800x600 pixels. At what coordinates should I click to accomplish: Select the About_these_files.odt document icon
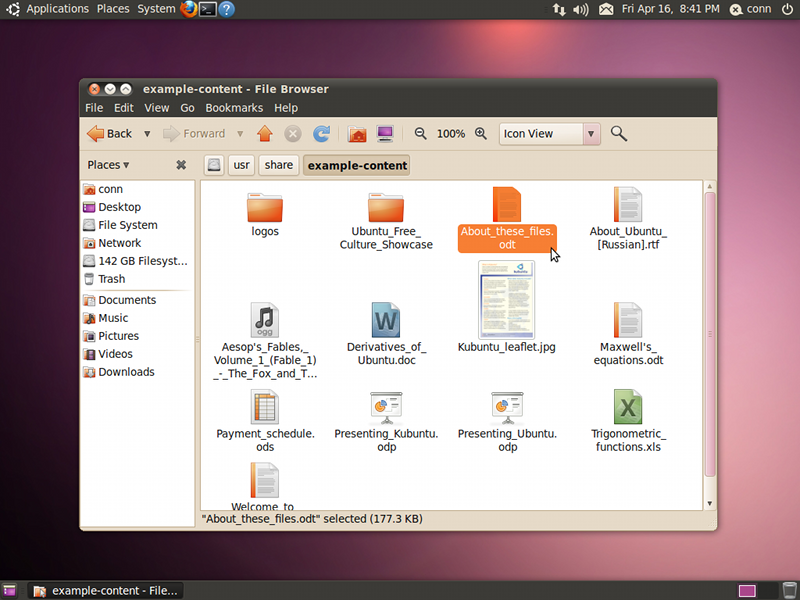(507, 205)
